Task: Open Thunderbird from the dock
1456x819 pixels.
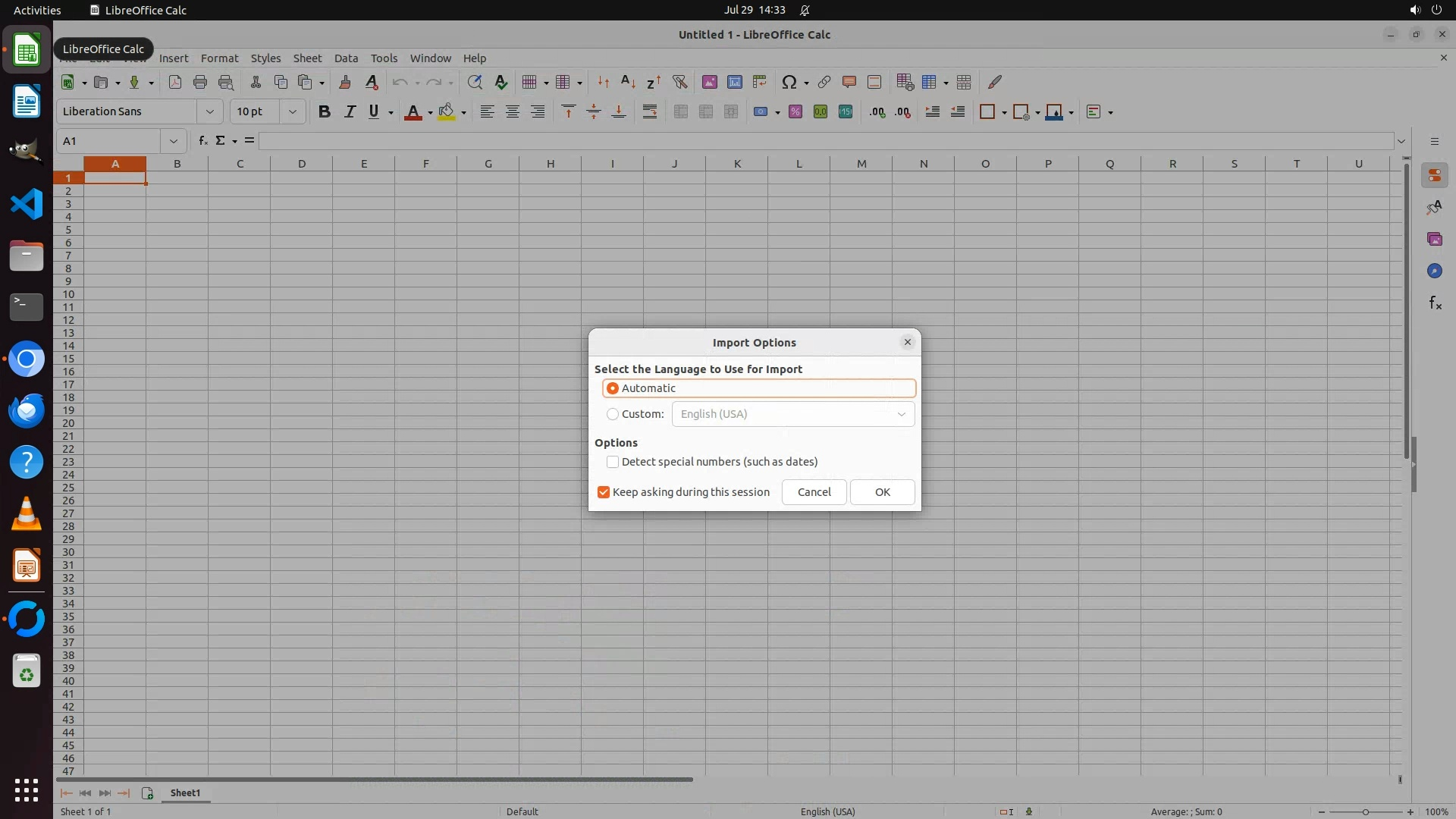Action: (27, 410)
